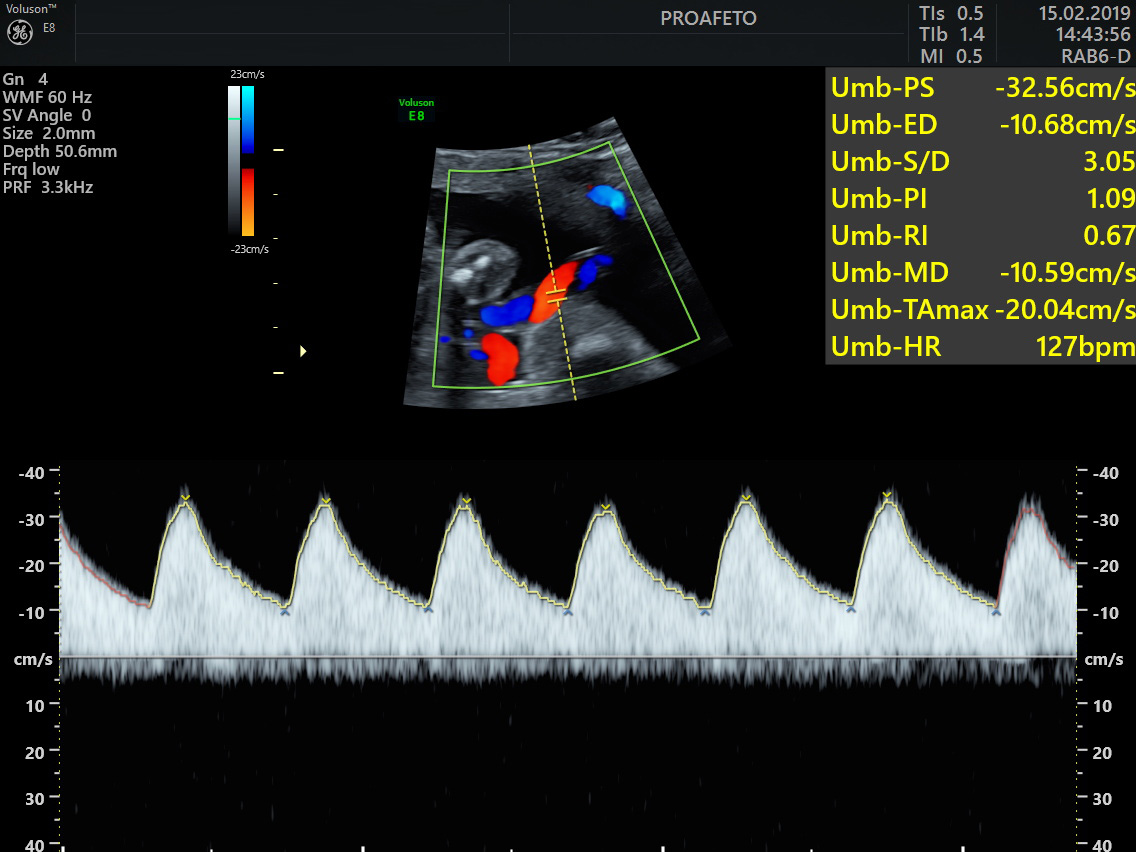Image resolution: width=1136 pixels, height=852 pixels.
Task: Click the last blue end-diastolic marker
Action: click(x=996, y=613)
